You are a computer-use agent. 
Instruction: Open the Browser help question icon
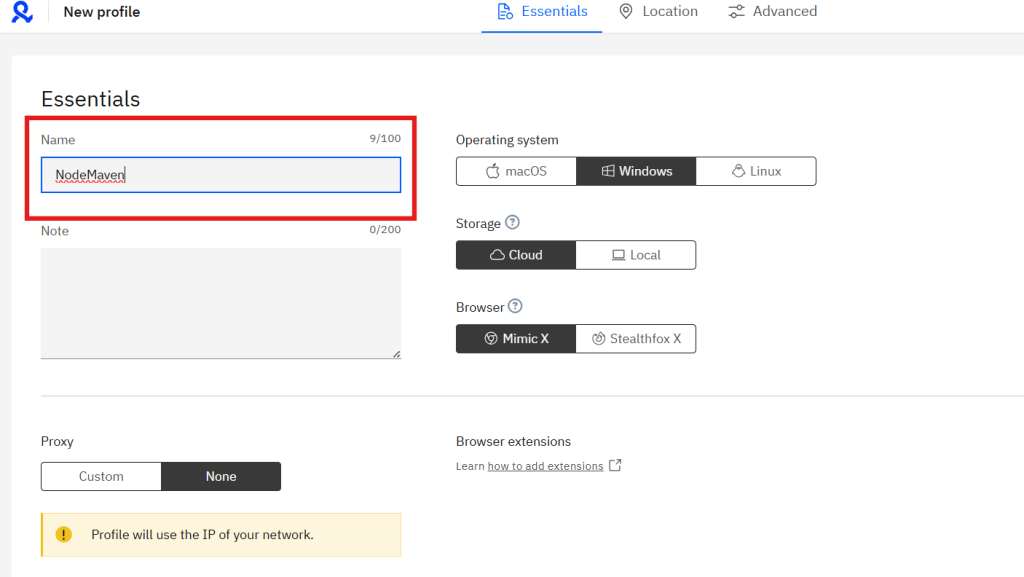516,306
